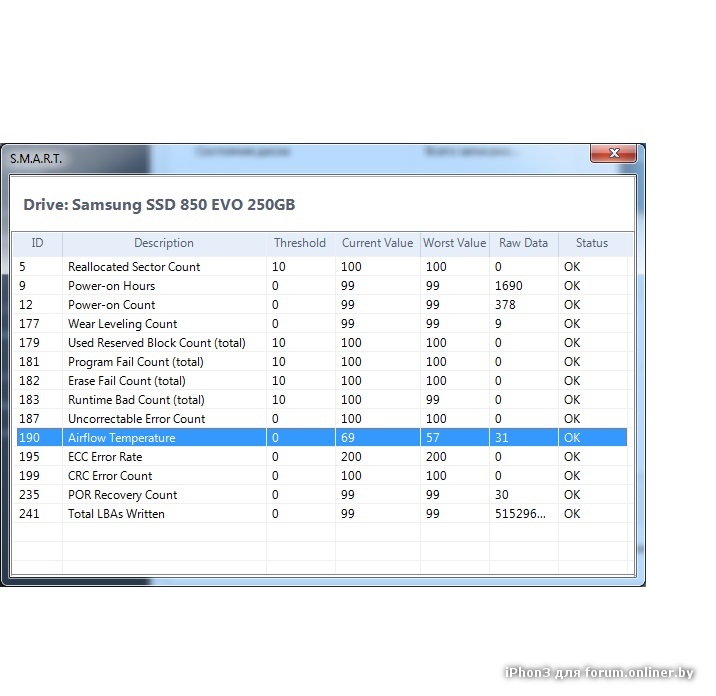Select the Erase Fail Count row
This screenshot has height=696, width=716.
point(321,381)
